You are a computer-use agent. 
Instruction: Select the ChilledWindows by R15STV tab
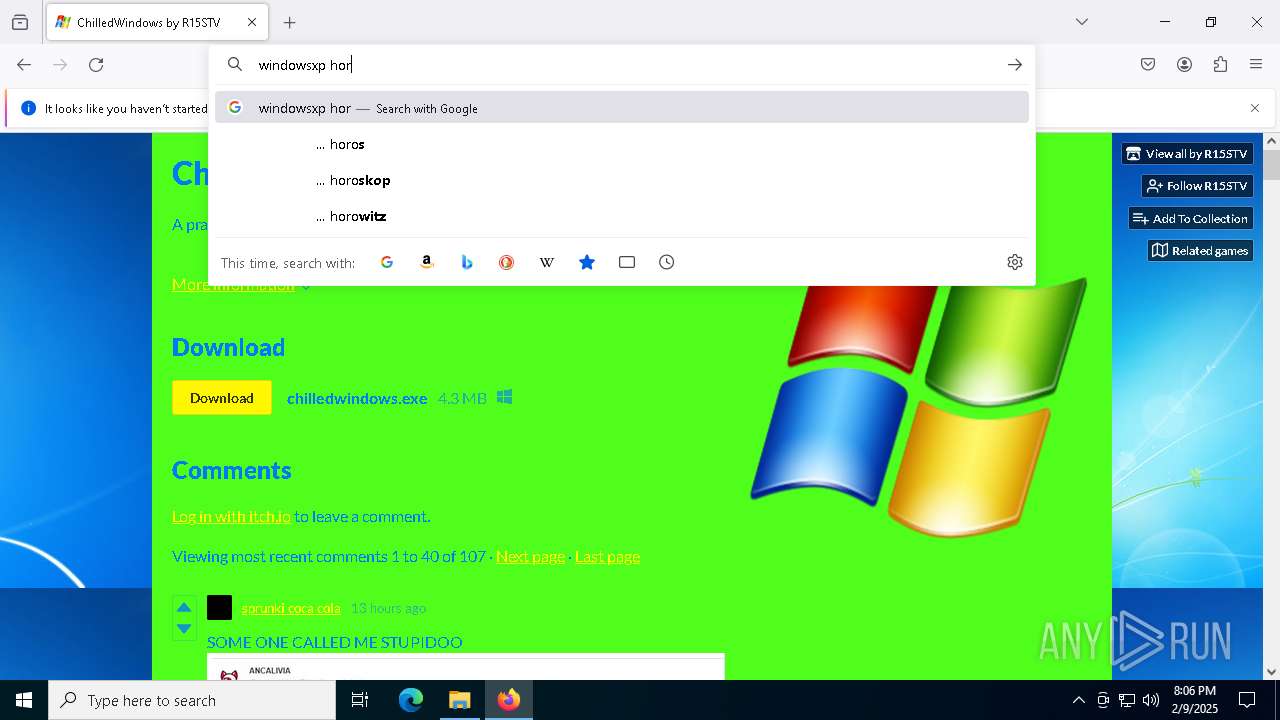[x=157, y=22]
